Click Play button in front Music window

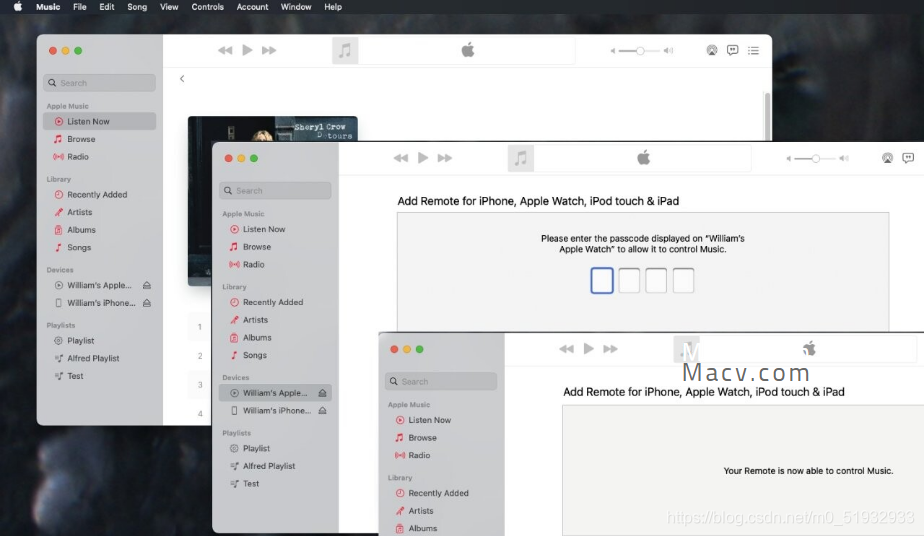pyautogui.click(x=588, y=349)
